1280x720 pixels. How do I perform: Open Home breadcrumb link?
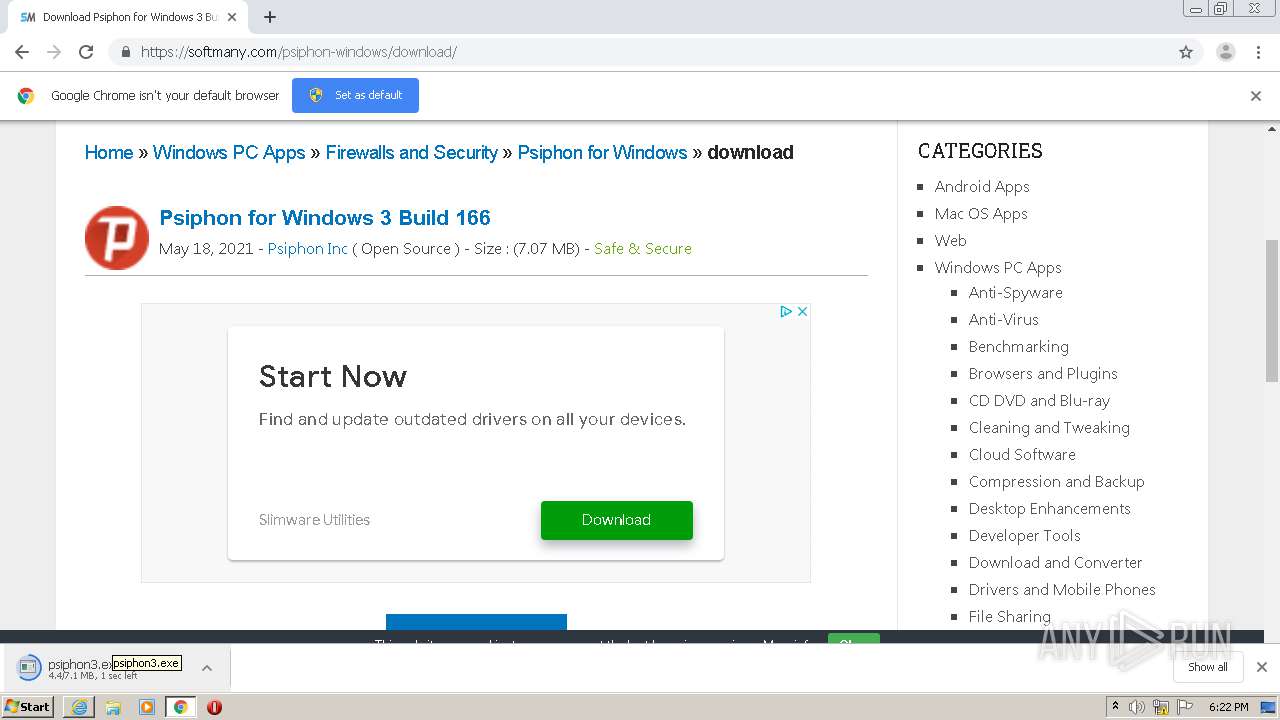[109, 152]
